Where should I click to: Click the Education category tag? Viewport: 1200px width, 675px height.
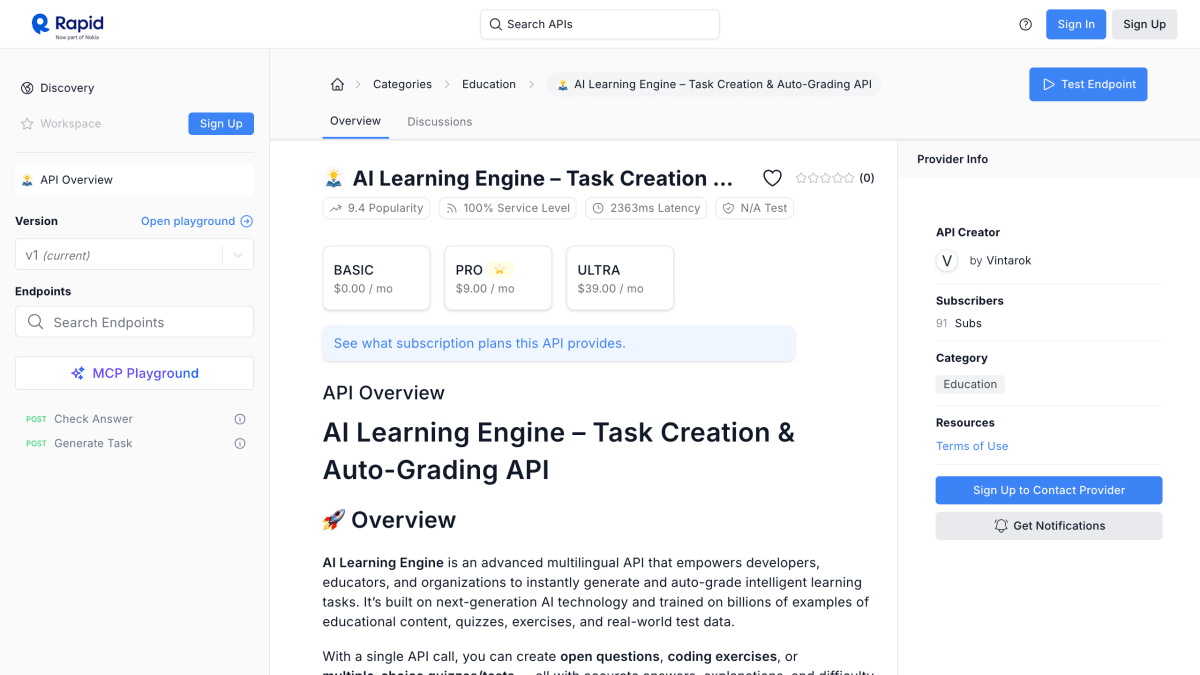click(x=970, y=384)
